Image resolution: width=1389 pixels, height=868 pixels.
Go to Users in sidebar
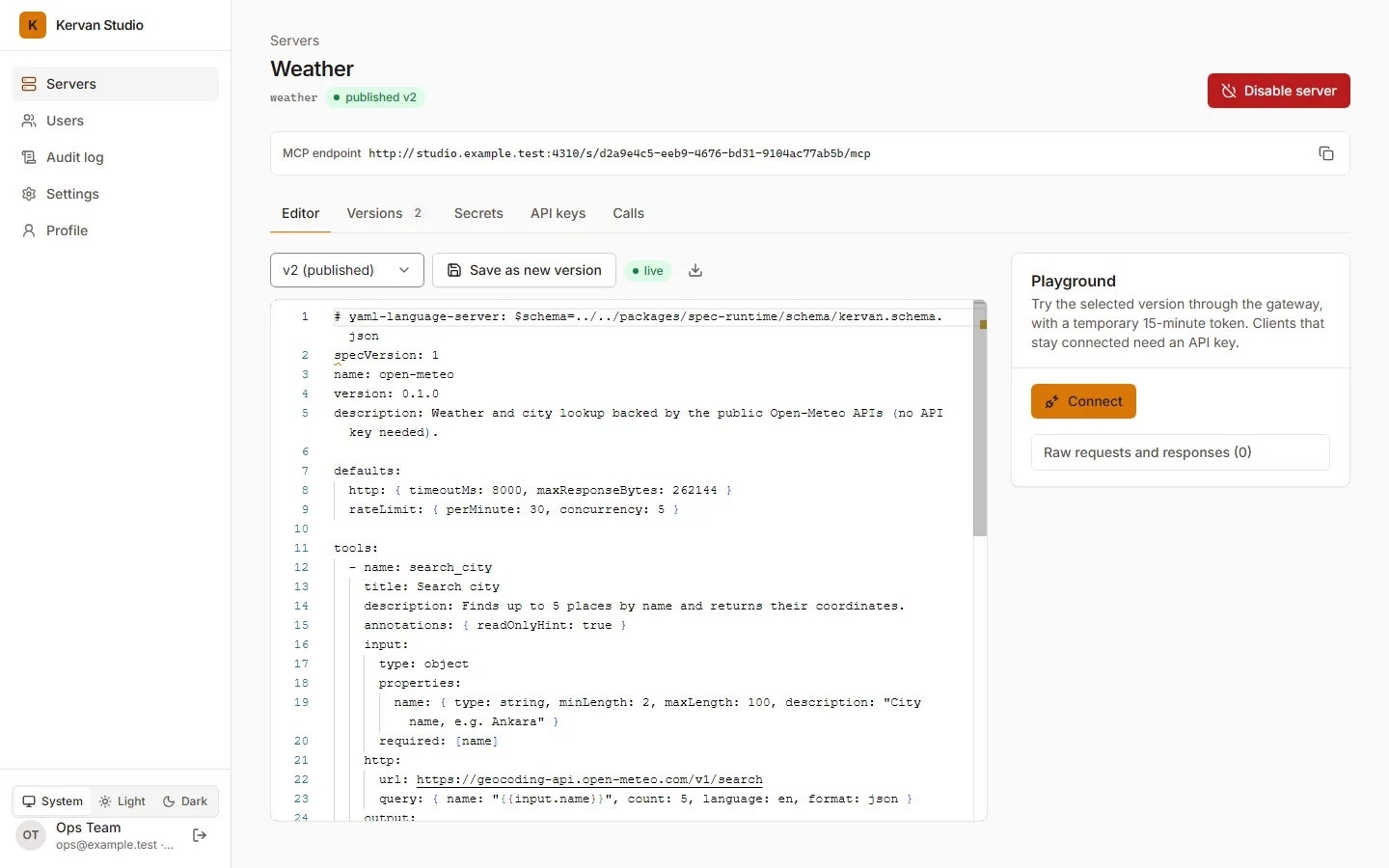click(x=116, y=121)
